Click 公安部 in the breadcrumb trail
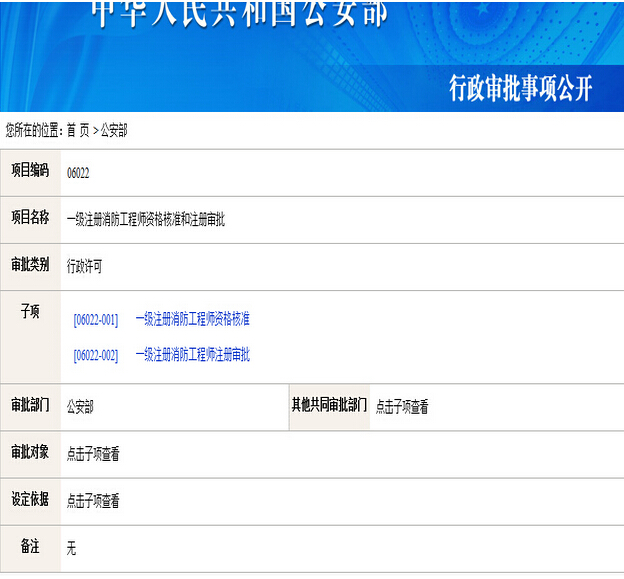Viewport: 624px width, 579px height. [x=114, y=130]
